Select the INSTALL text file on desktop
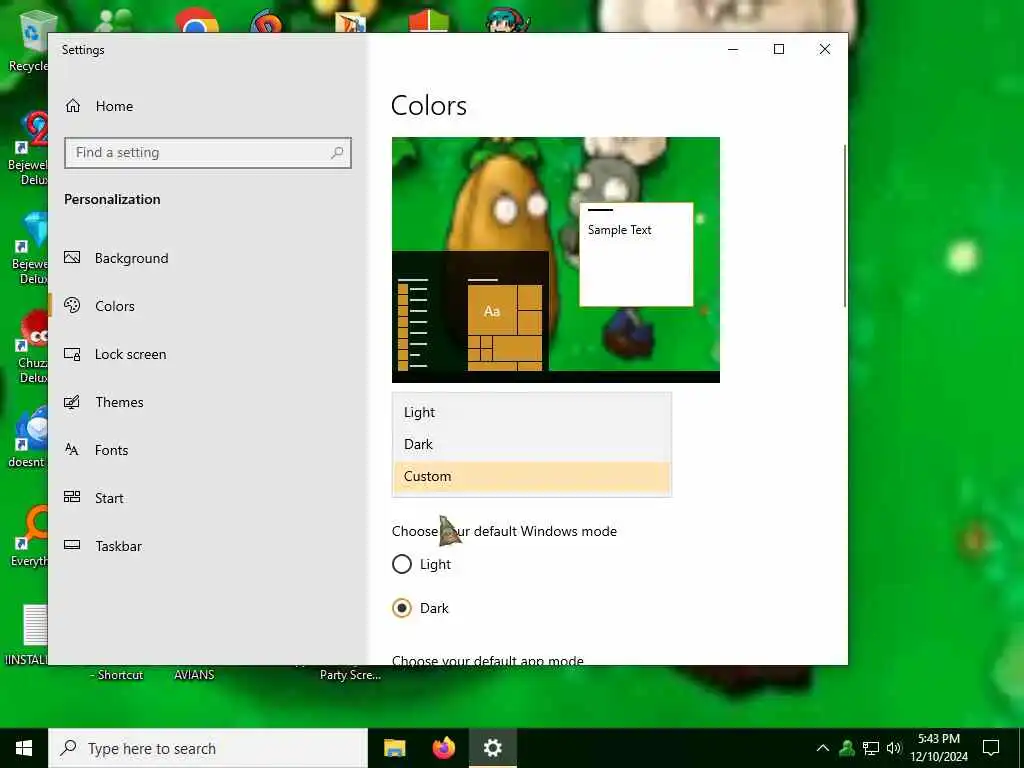 click(29, 635)
